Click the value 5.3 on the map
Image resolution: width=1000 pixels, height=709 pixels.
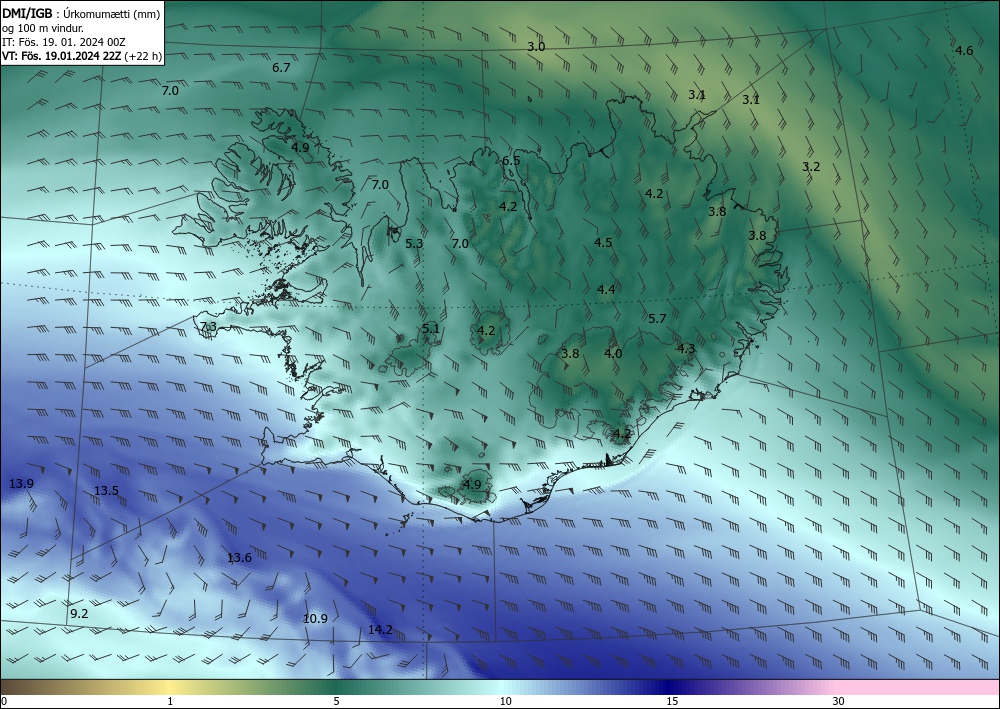[x=414, y=244]
